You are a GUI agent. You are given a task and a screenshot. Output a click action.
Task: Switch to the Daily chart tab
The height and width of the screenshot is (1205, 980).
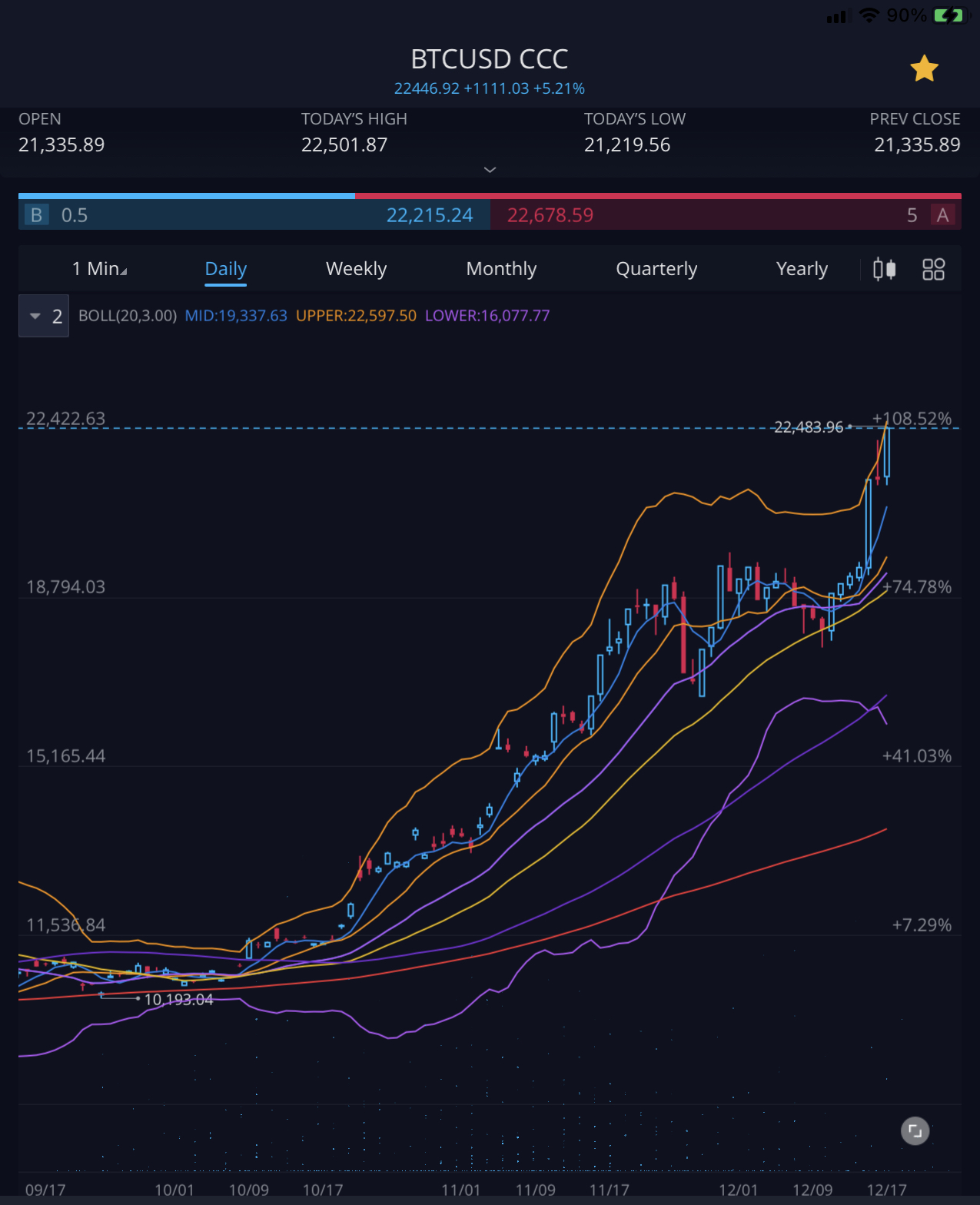[225, 269]
